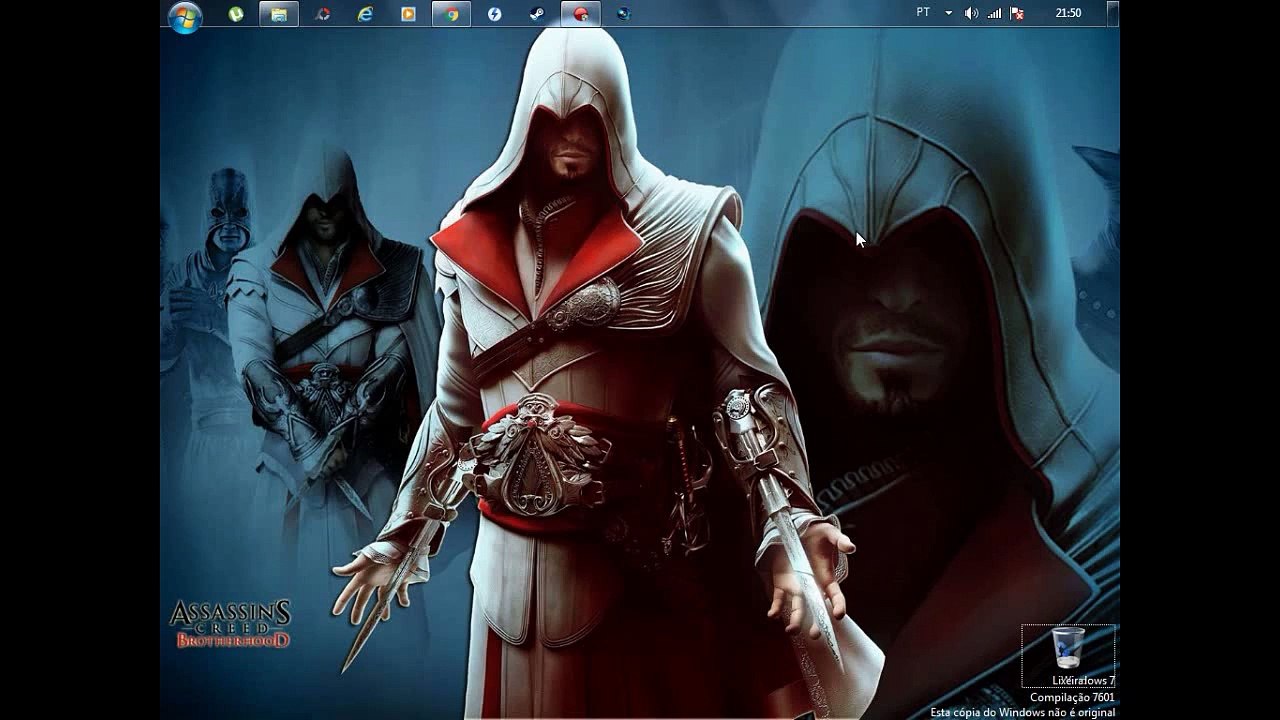The image size is (1280, 720).
Task: Open the orange media player taskbar icon
Action: coord(408,14)
